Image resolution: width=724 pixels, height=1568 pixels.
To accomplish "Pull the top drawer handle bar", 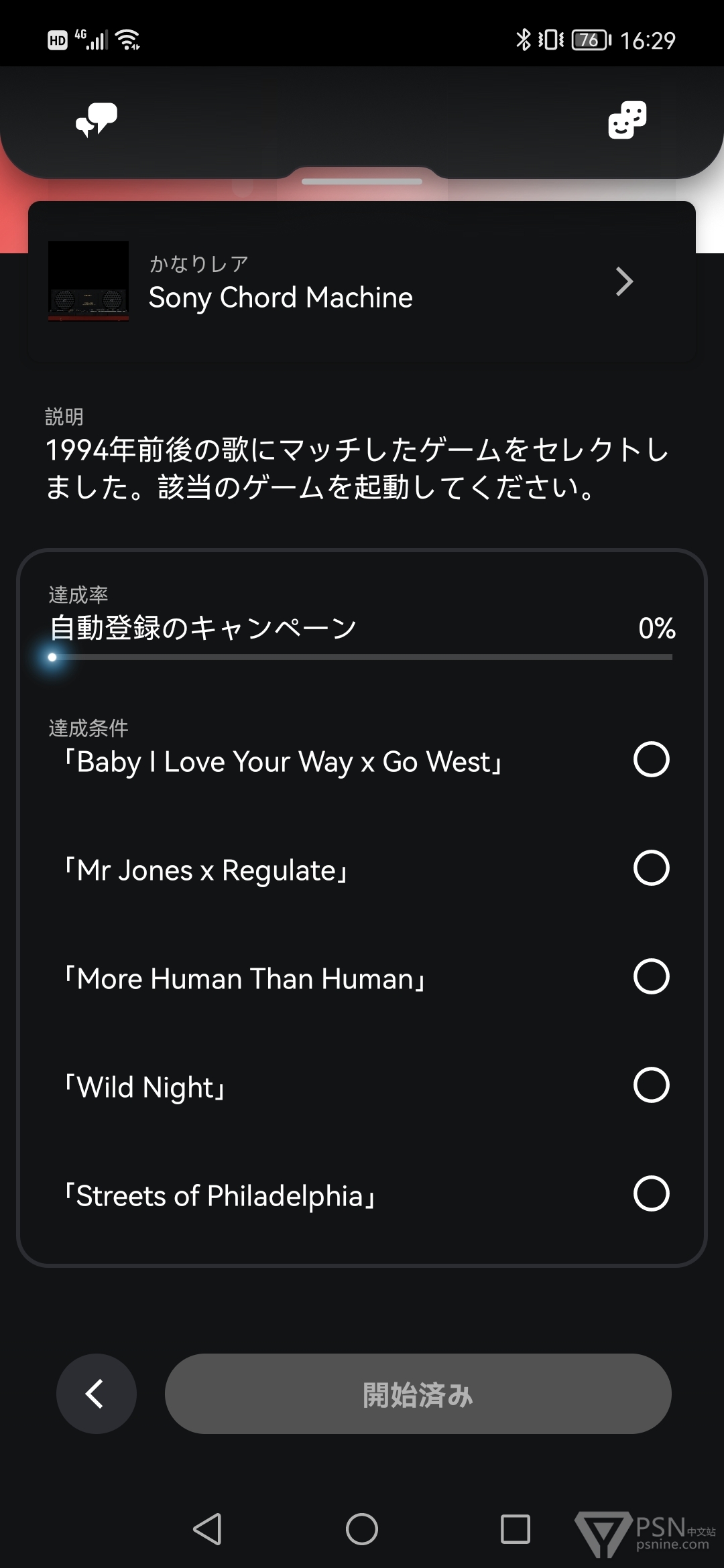I will click(362, 182).
